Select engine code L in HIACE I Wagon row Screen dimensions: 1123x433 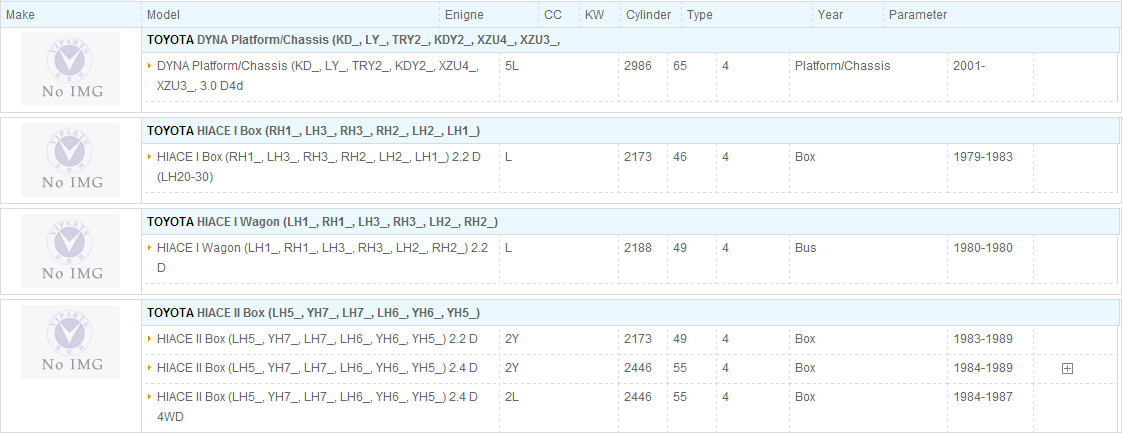(508, 248)
